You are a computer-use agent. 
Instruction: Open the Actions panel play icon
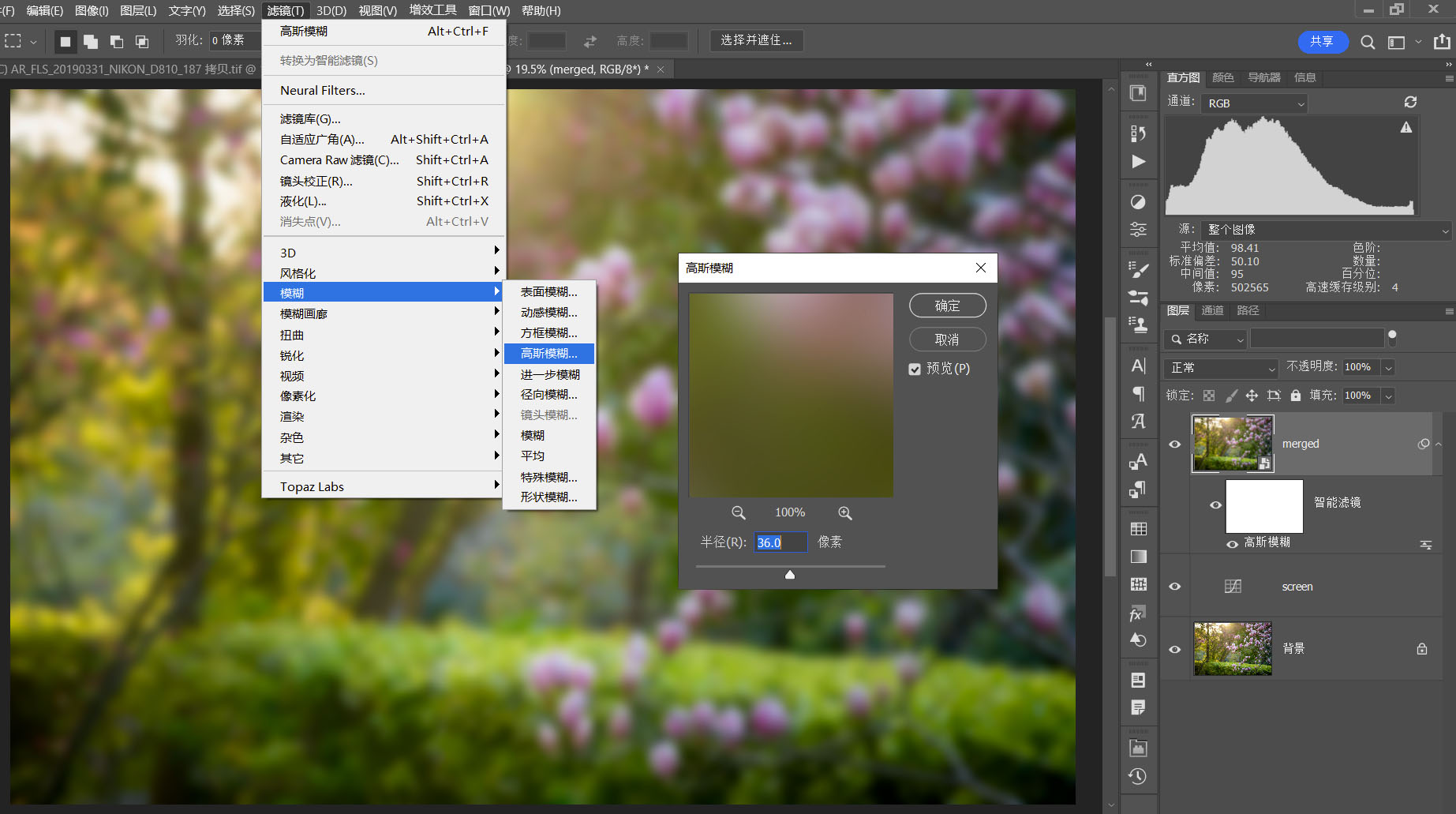[x=1138, y=162]
